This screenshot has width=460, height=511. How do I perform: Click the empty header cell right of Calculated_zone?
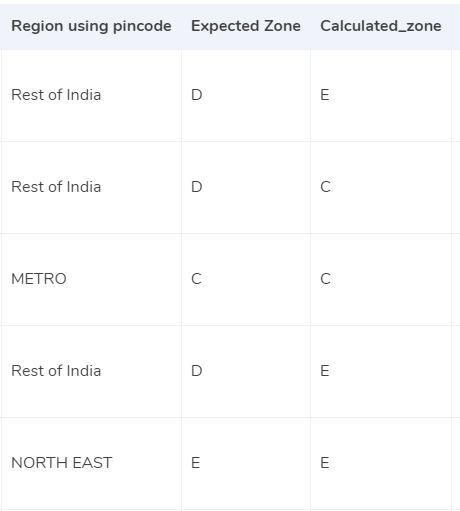[456, 26]
